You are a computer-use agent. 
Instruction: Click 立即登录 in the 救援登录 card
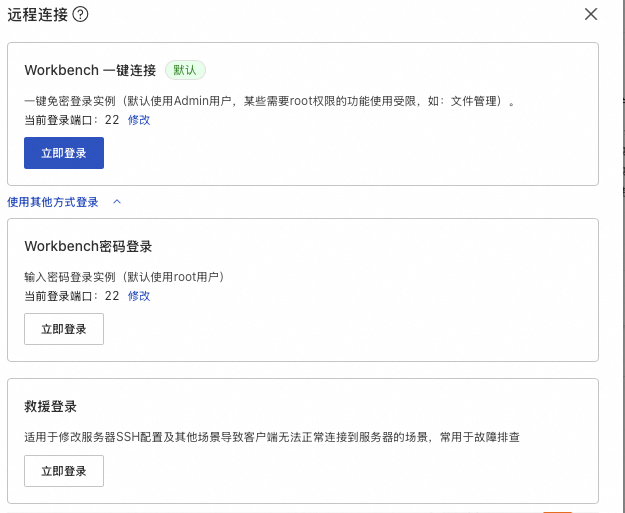[64, 471]
